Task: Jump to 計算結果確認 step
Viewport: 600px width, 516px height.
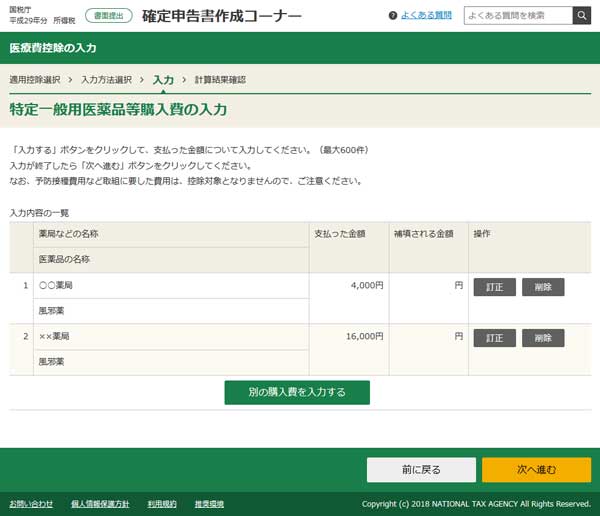Action: tap(220, 79)
